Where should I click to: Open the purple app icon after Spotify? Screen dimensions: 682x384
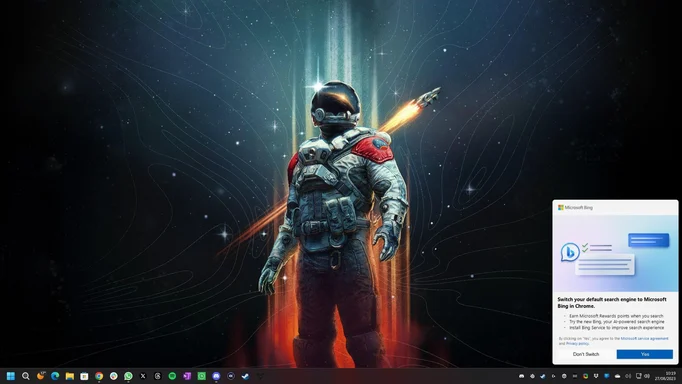[x=187, y=376]
